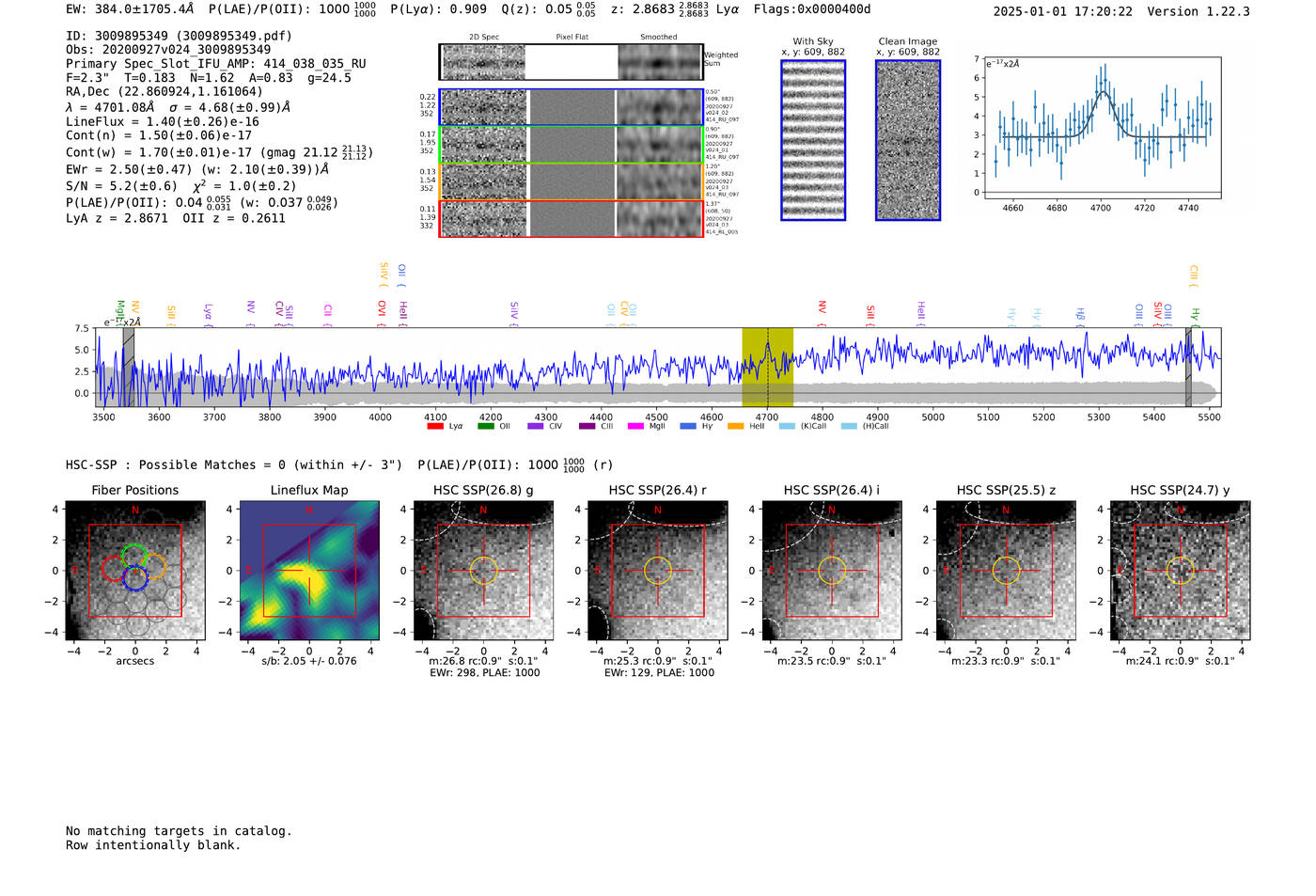Select the green-bordered 2D fiber spectrum row
Screen dimensions: 1316x896
pyautogui.click(x=572, y=145)
